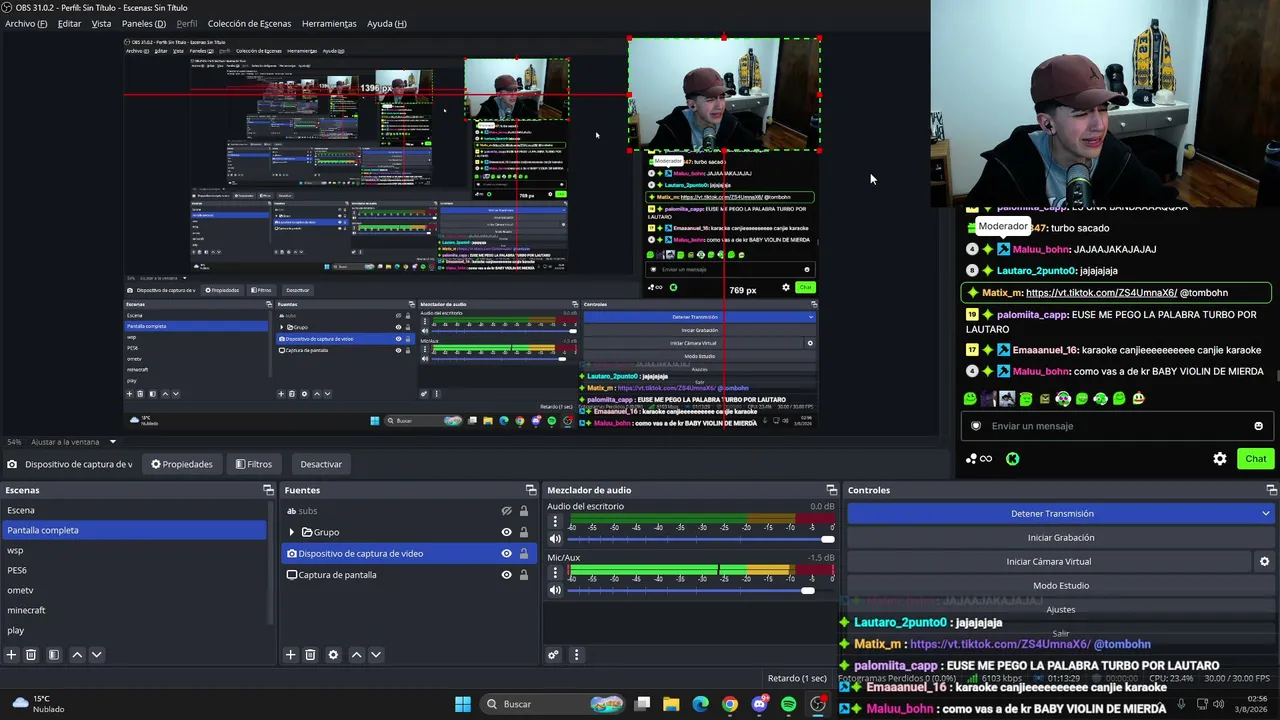The height and width of the screenshot is (720, 1280).
Task: Expand the Grupo source folder
Action: click(x=291, y=532)
